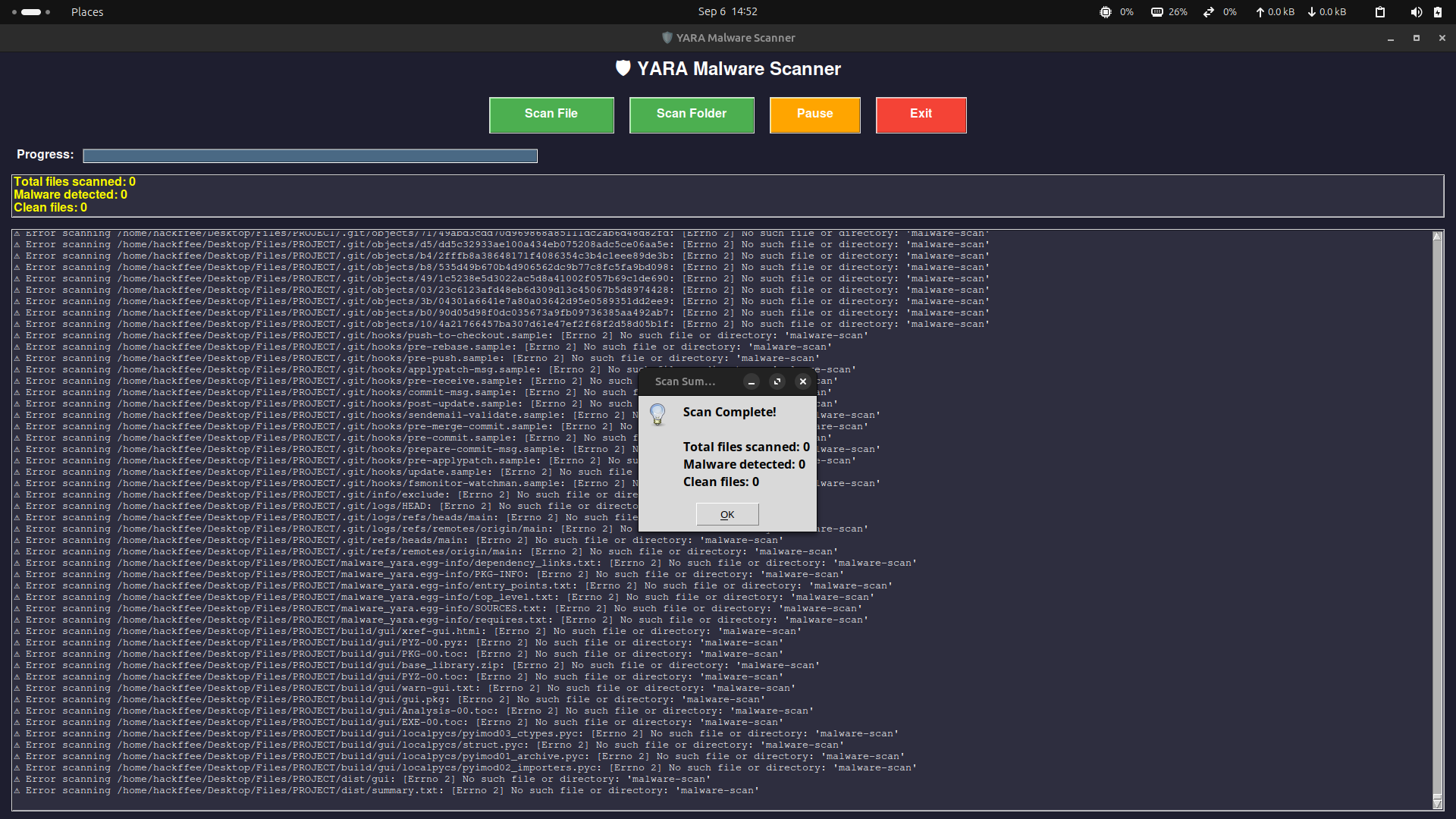The image size is (1456, 819).
Task: Click the log line for base_library.zip
Action: 416,666
